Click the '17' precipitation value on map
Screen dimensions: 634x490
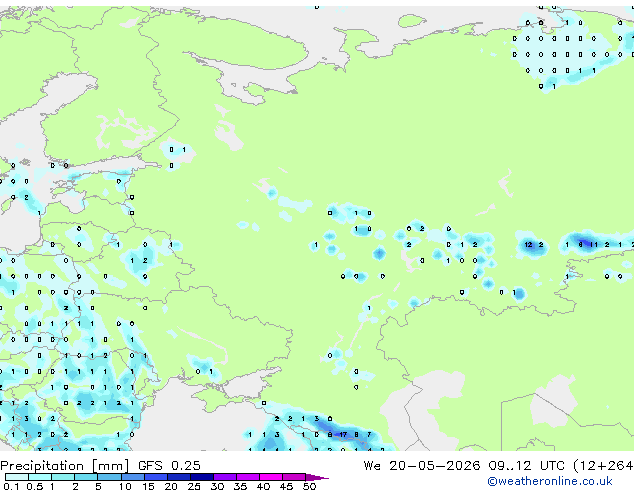coord(343,435)
